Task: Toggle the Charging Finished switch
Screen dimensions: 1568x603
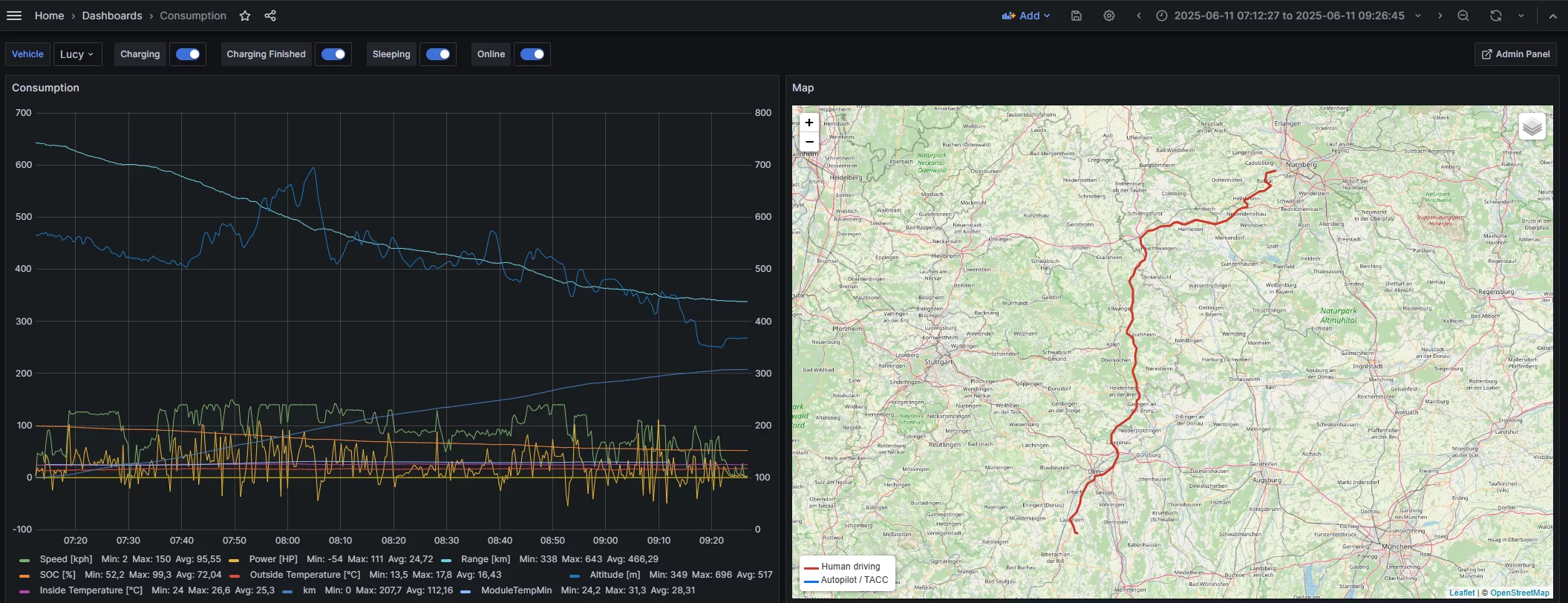Action: tap(333, 54)
